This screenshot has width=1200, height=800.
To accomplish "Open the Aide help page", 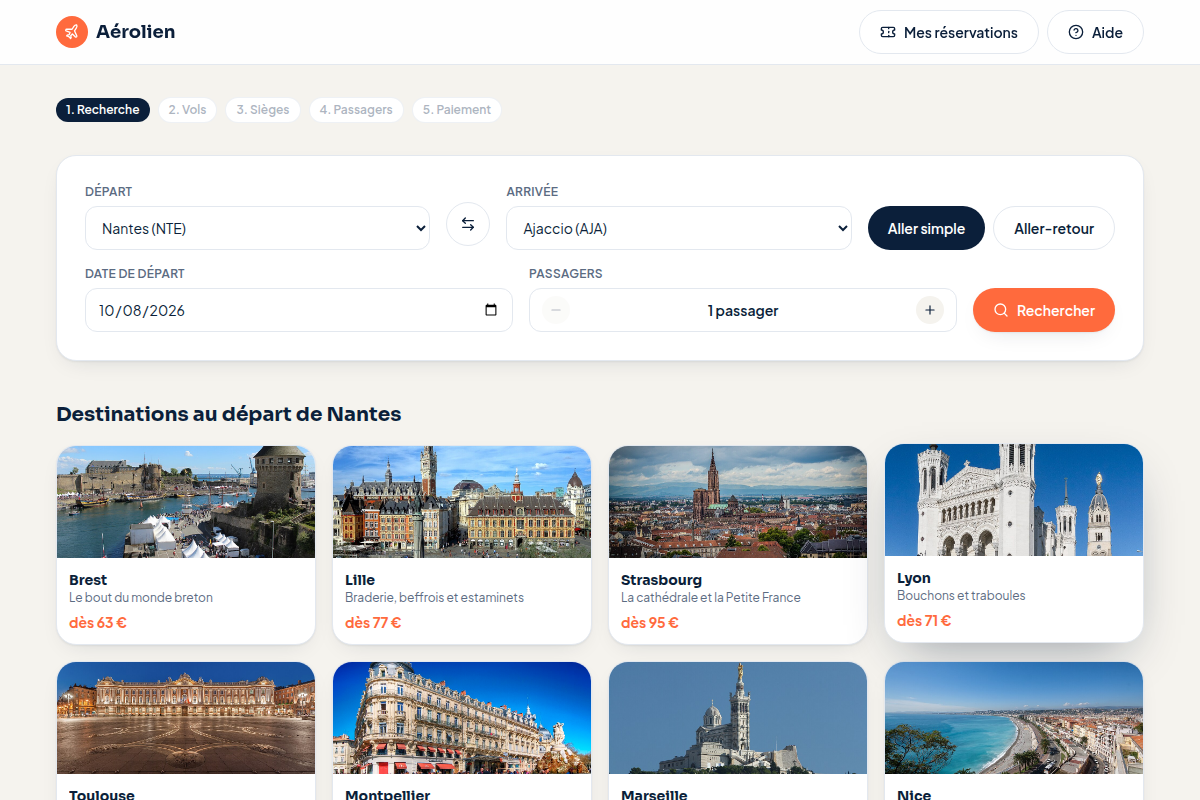I will [x=1095, y=32].
